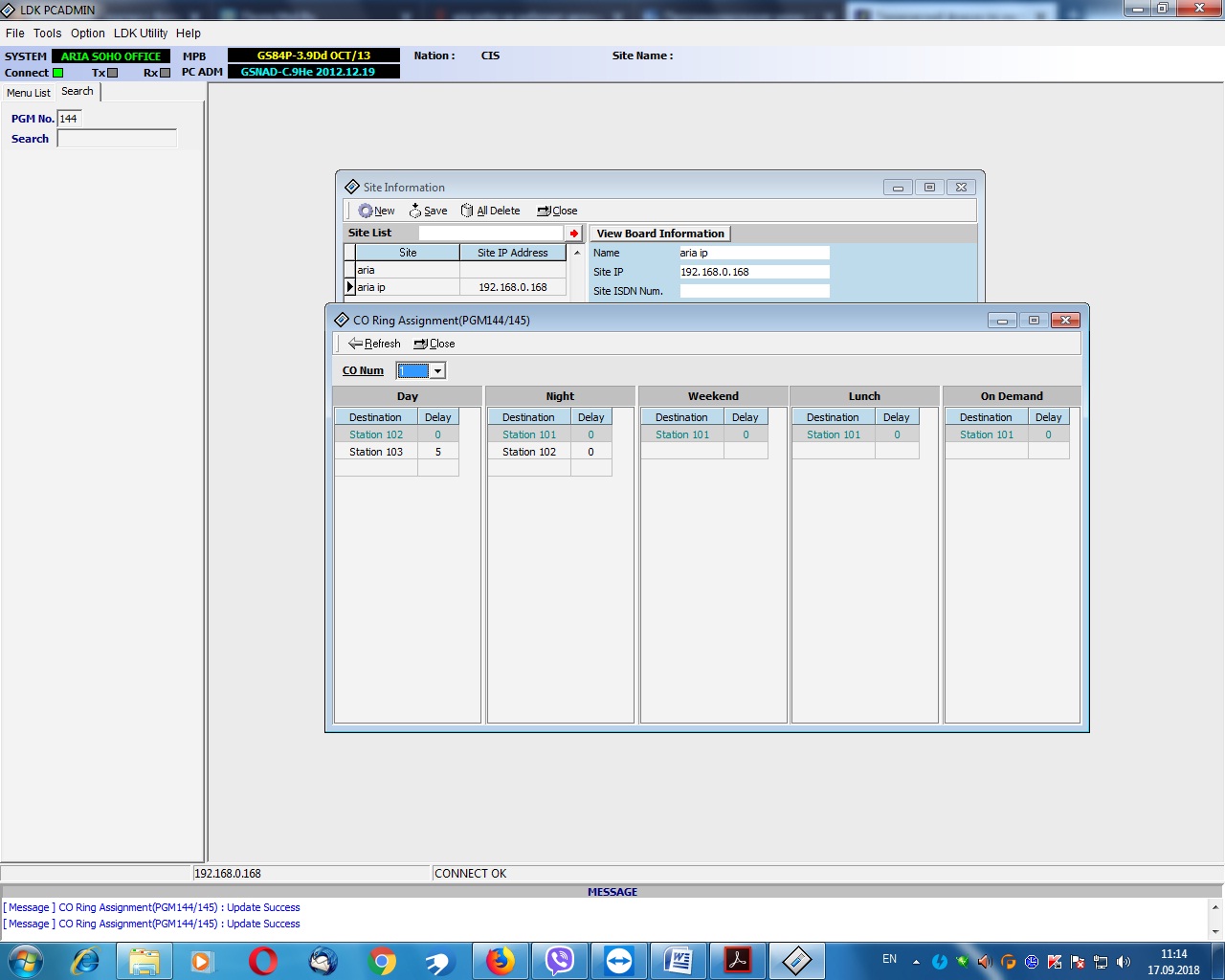Open the File menu

click(x=15, y=33)
